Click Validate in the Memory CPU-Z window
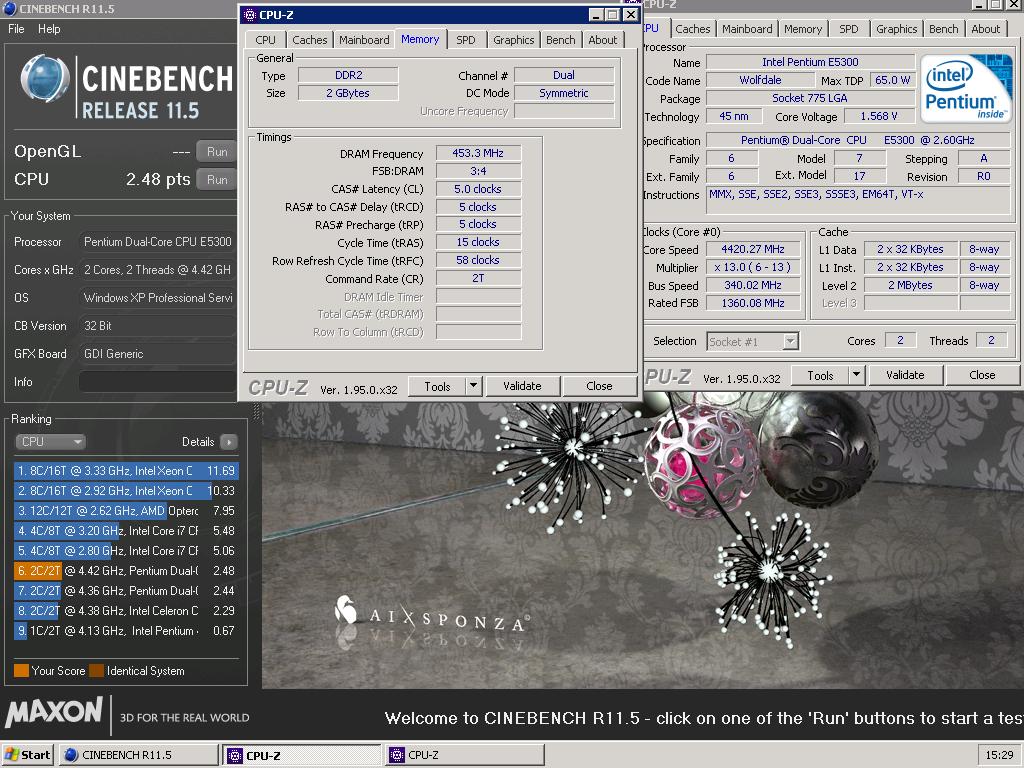The width and height of the screenshot is (1024, 768). [522, 386]
